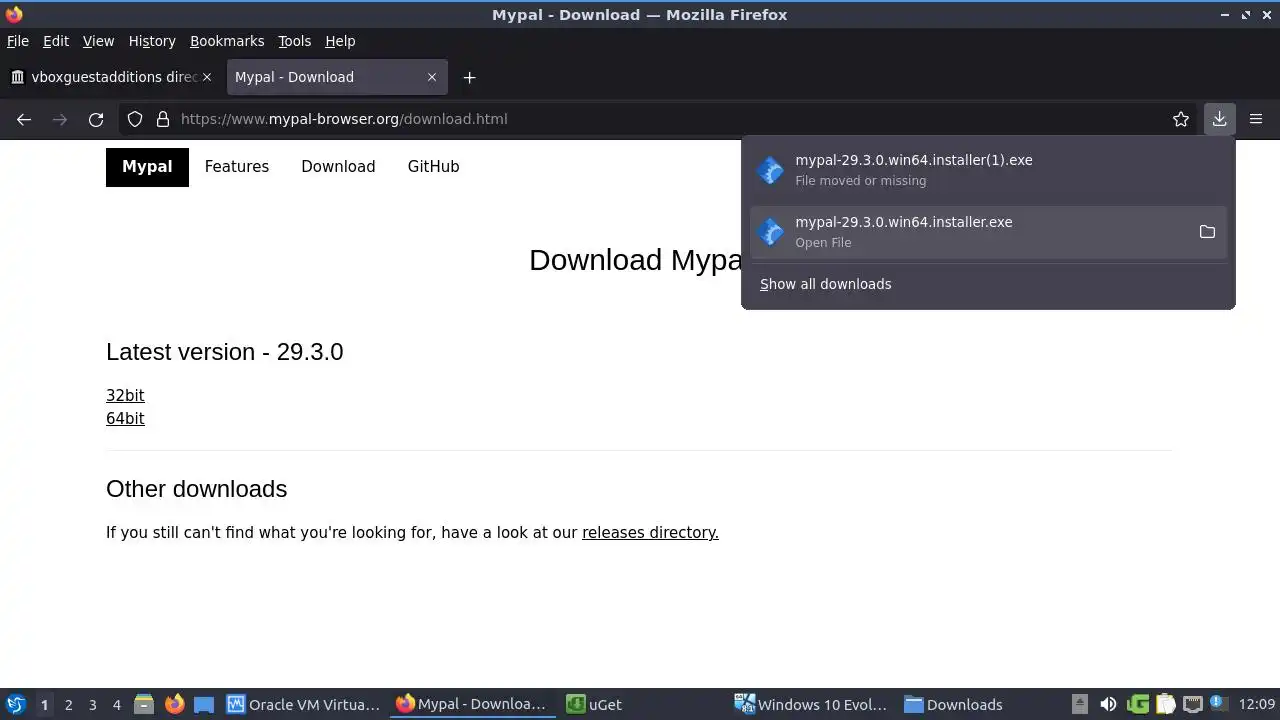Image resolution: width=1280 pixels, height=720 pixels.
Task: Click the icon of the installer(1).exe download
Action: pos(770,170)
